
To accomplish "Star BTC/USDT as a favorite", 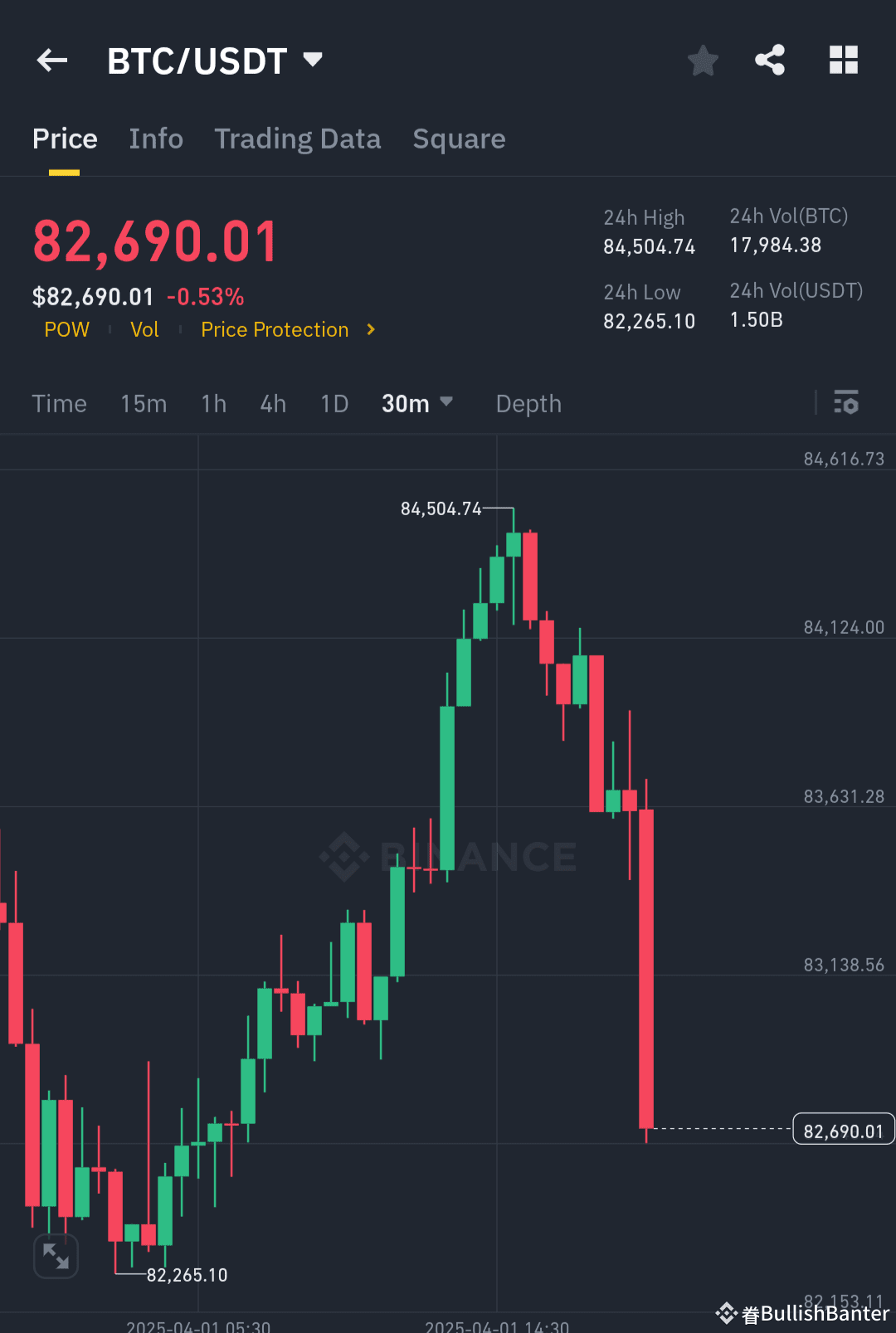I will click(x=703, y=60).
